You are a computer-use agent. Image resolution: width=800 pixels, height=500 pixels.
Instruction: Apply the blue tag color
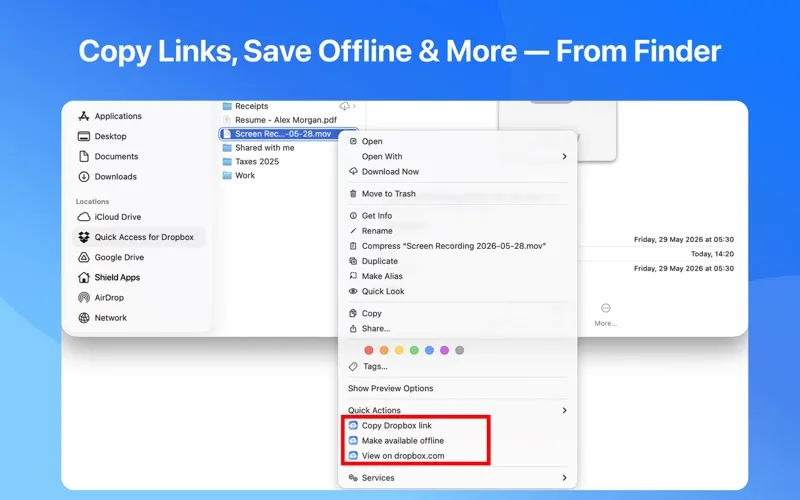[429, 350]
